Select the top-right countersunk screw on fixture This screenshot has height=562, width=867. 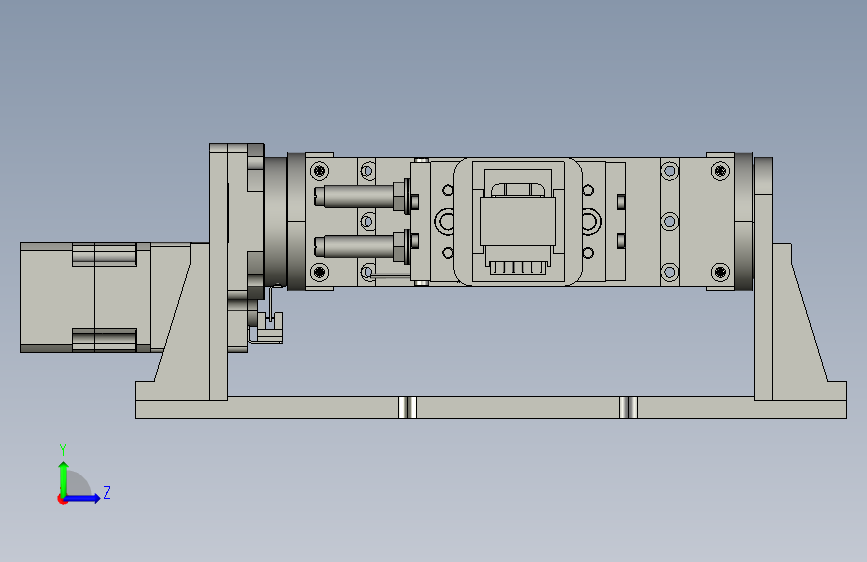[x=720, y=171]
